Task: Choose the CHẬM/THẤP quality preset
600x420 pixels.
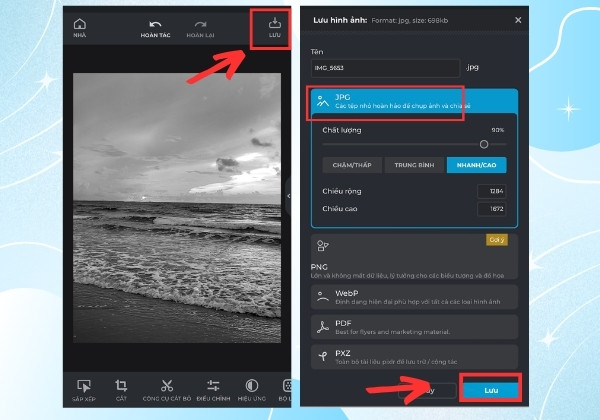Action: [x=352, y=165]
